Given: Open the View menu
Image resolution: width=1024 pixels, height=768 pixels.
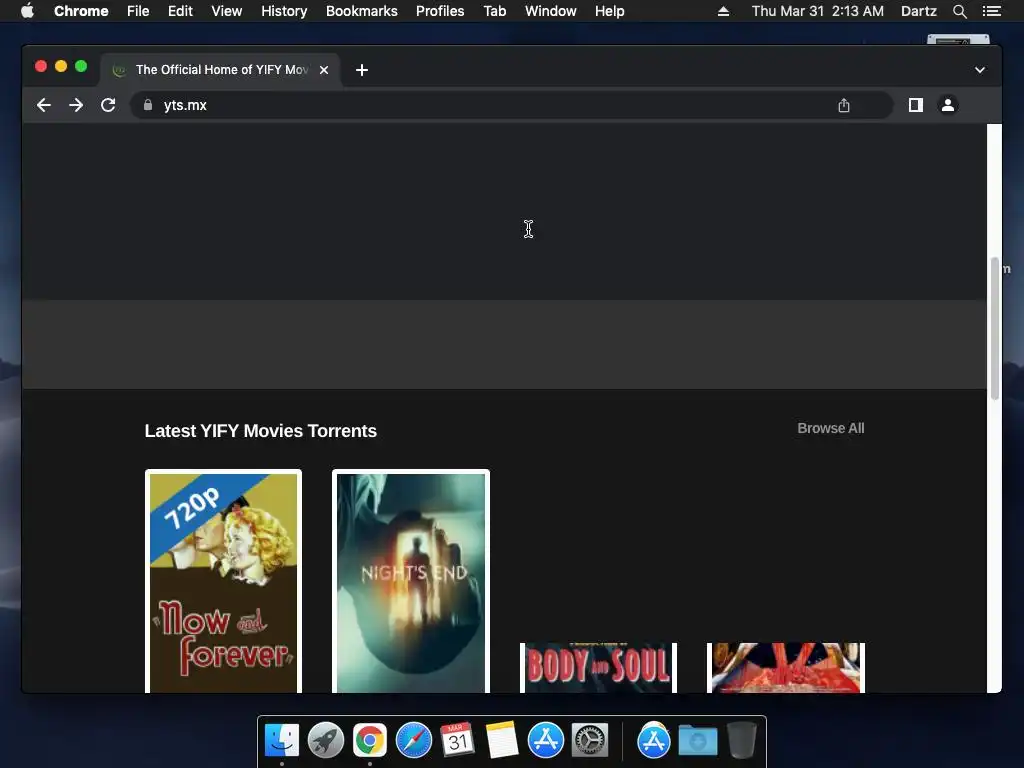Looking at the screenshot, I should [227, 11].
